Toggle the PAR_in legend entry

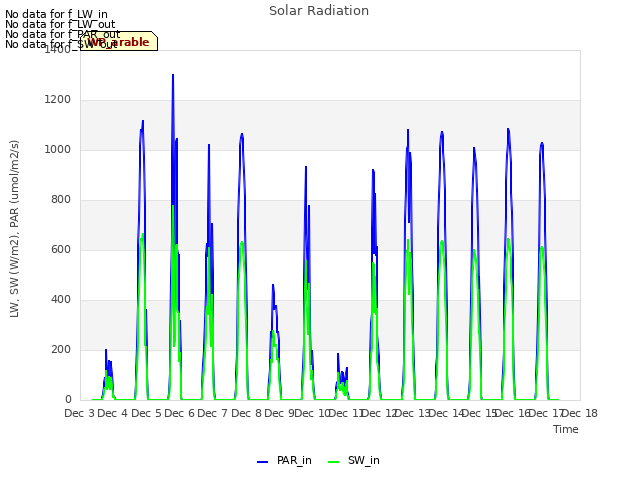point(284,461)
